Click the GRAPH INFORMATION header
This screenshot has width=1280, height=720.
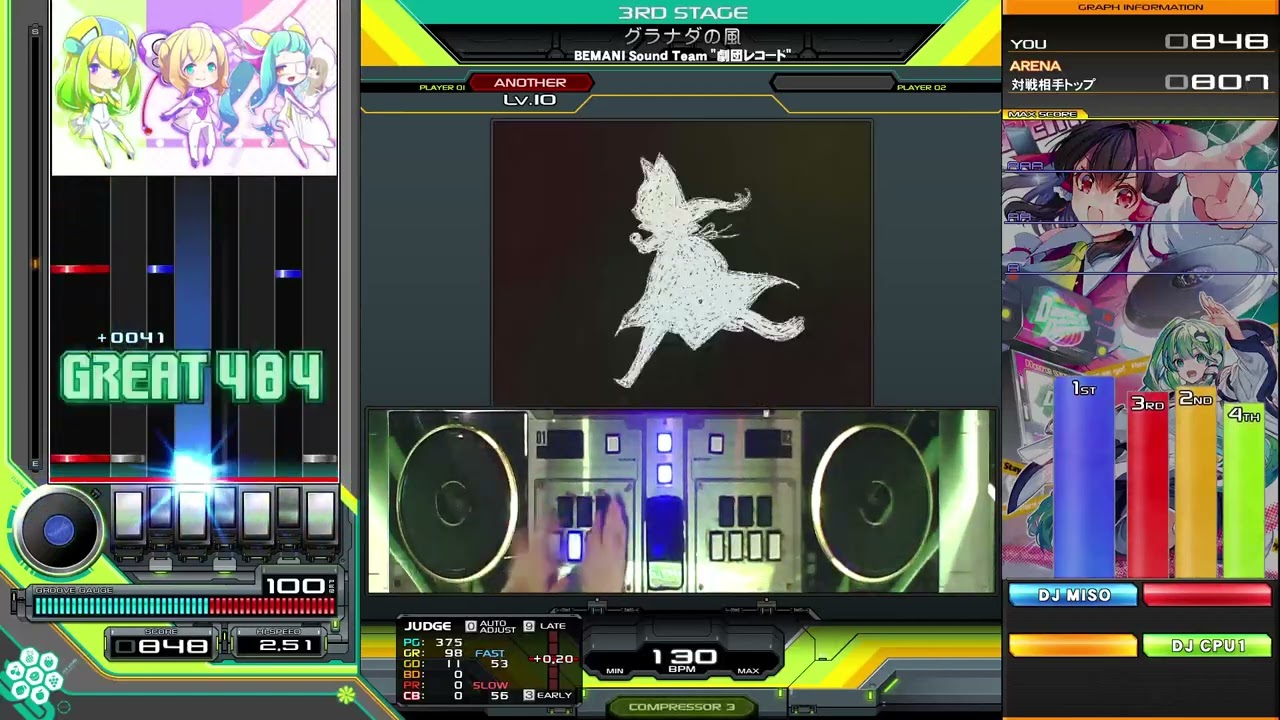coord(1141,7)
